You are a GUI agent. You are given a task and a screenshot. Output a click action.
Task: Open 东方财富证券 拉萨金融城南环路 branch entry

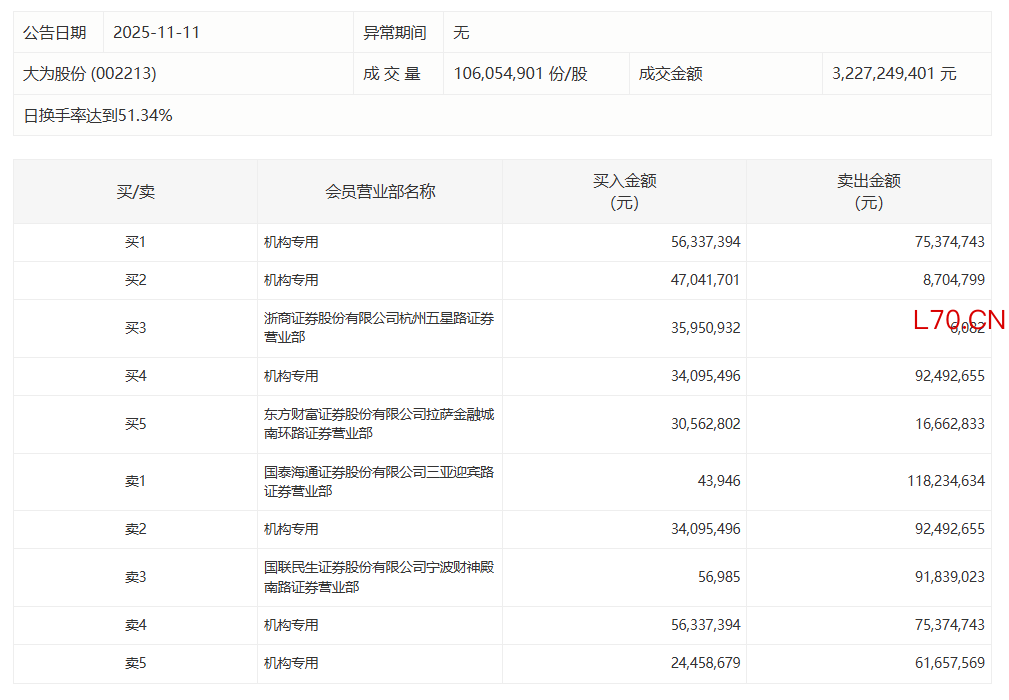tap(378, 424)
